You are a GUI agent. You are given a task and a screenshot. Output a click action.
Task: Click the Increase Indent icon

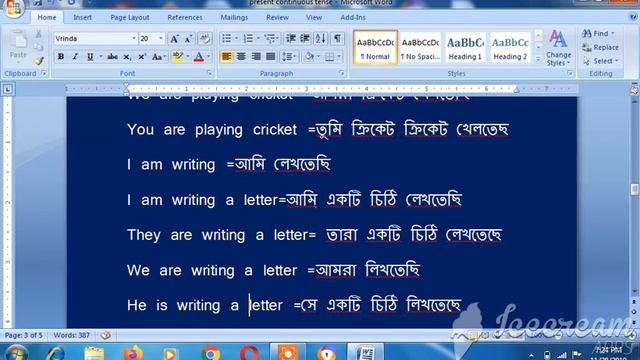tap(305, 39)
